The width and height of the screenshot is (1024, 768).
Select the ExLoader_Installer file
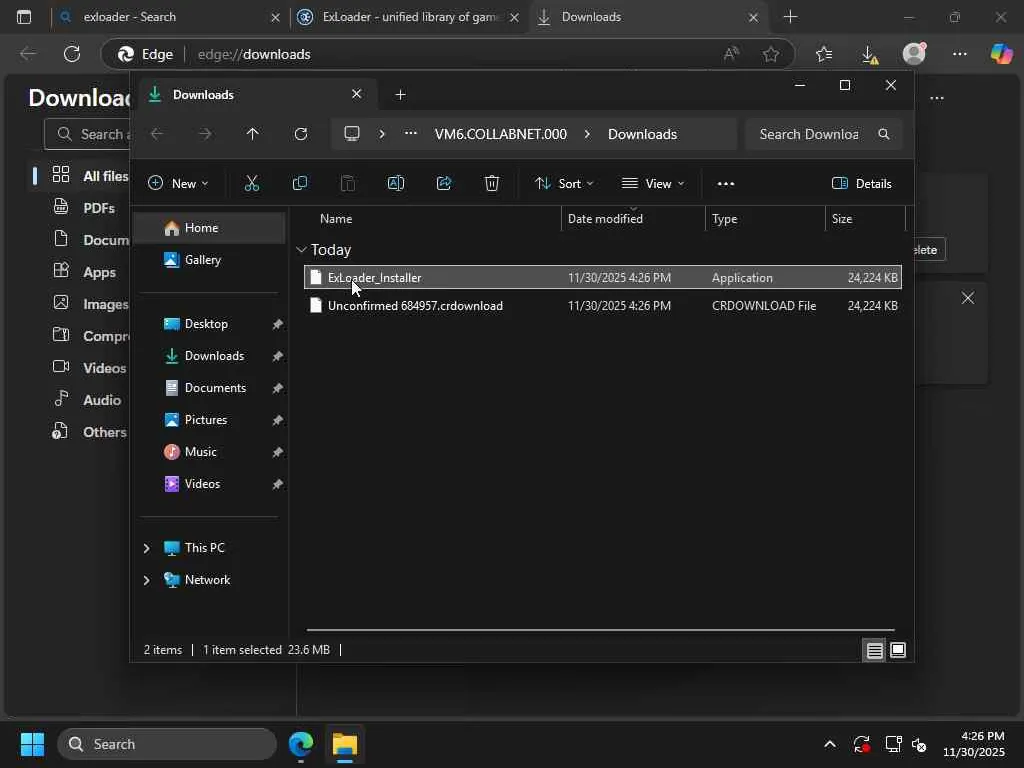(603, 278)
